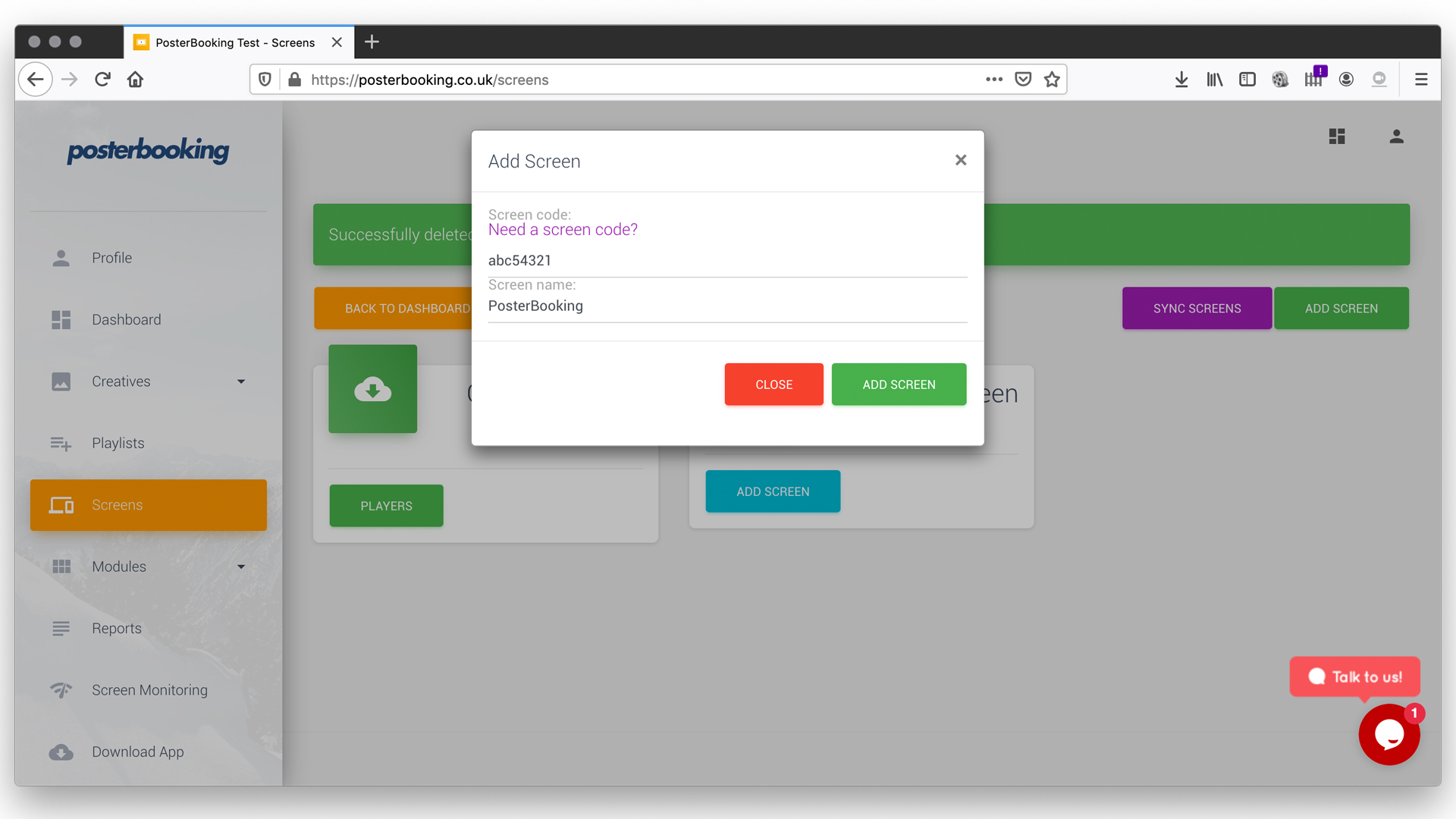The height and width of the screenshot is (819, 1456).
Task: Close the Add Screen dialog with X
Action: pos(961,160)
